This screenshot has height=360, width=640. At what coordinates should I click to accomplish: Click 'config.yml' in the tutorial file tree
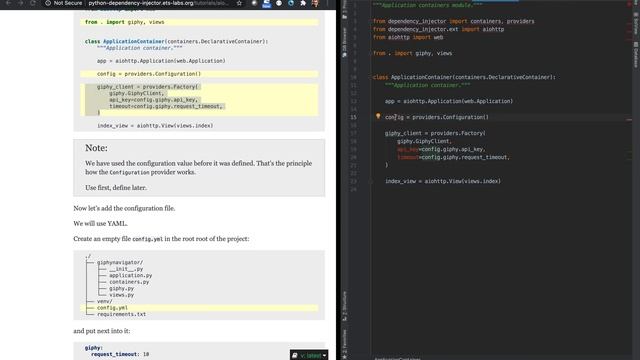click(112, 308)
